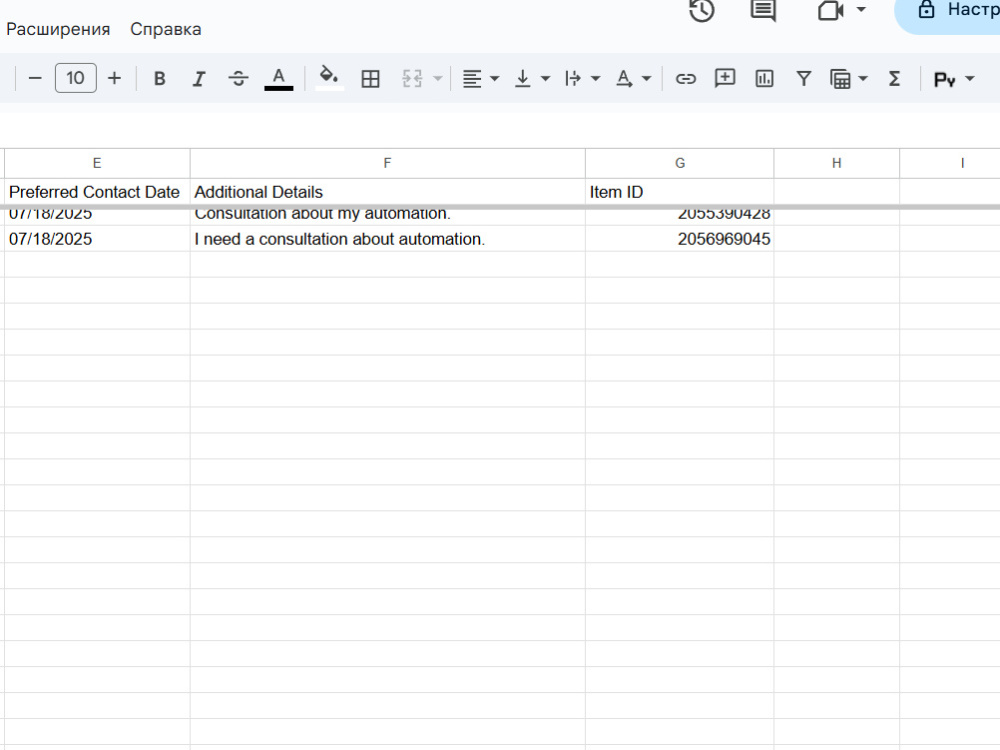The width and height of the screenshot is (1000, 750).
Task: Click the font size field showing 10
Action: [75, 78]
